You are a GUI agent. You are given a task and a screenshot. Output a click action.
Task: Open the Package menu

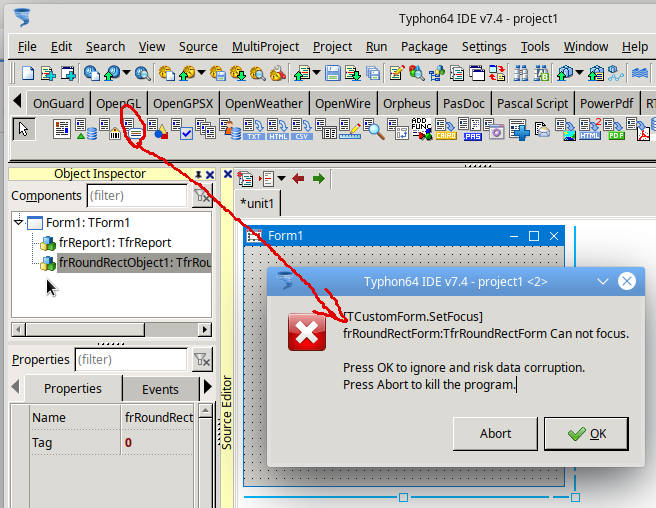point(424,46)
